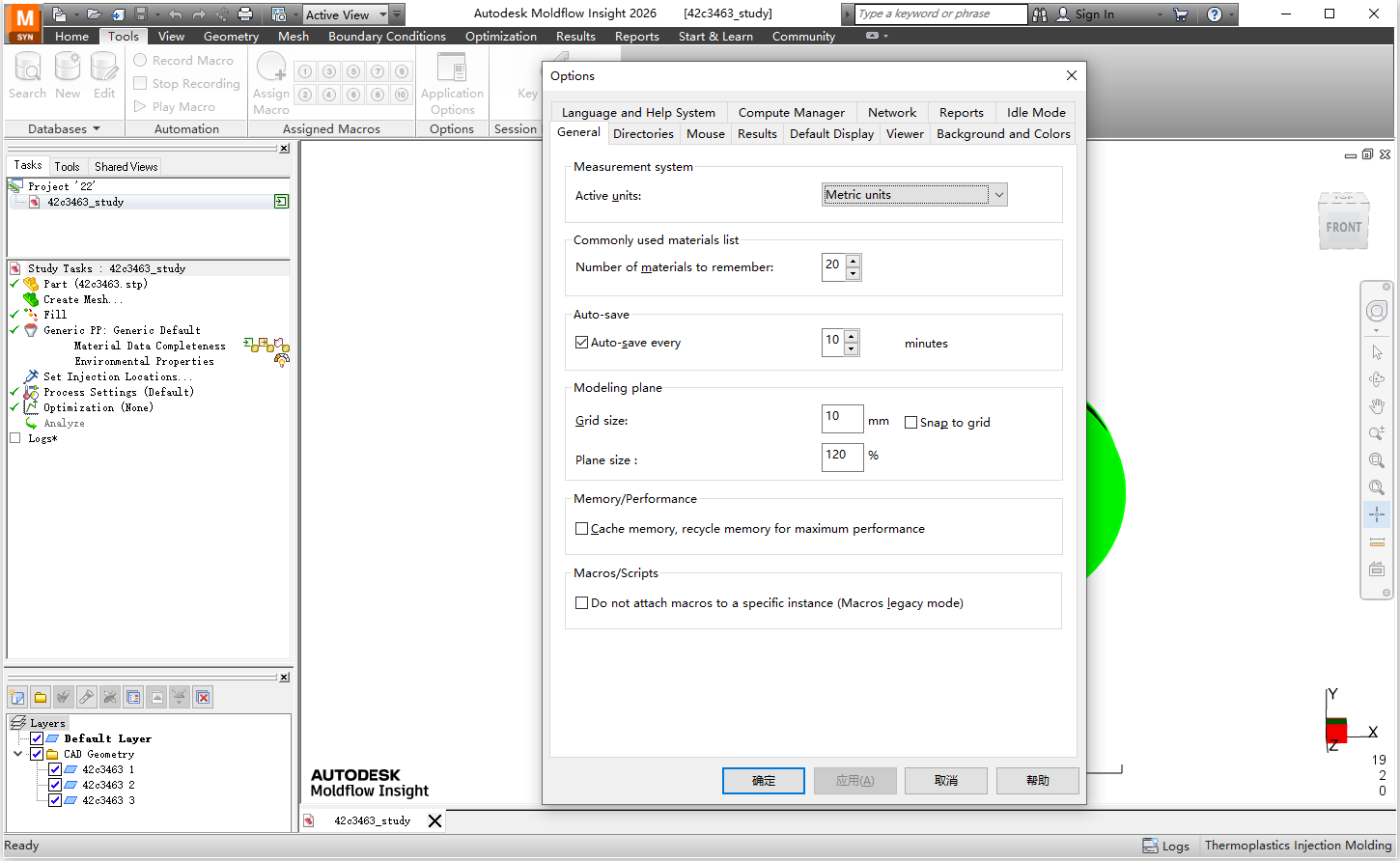The height and width of the screenshot is (861, 1400).
Task: Click the Zoom Window magnifier tool
Action: click(x=1377, y=460)
